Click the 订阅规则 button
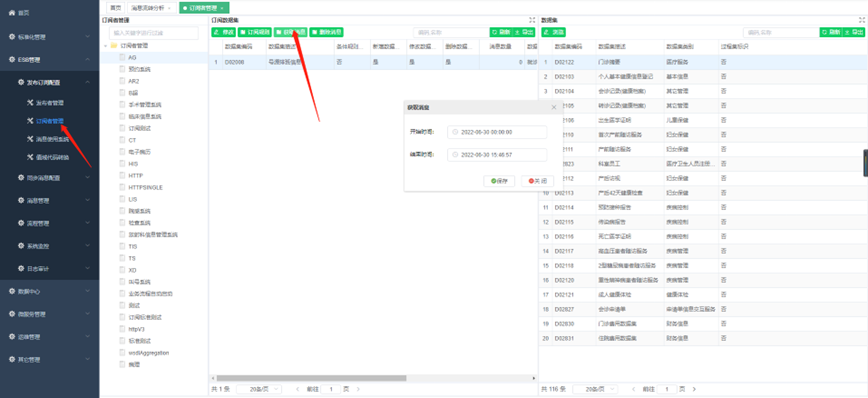 tap(255, 32)
